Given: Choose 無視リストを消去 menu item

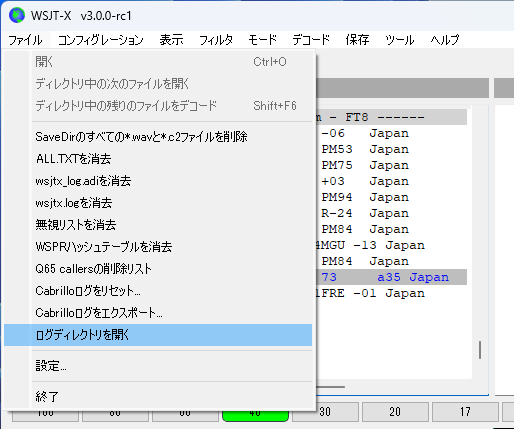Looking at the screenshot, I should pos(158,225).
